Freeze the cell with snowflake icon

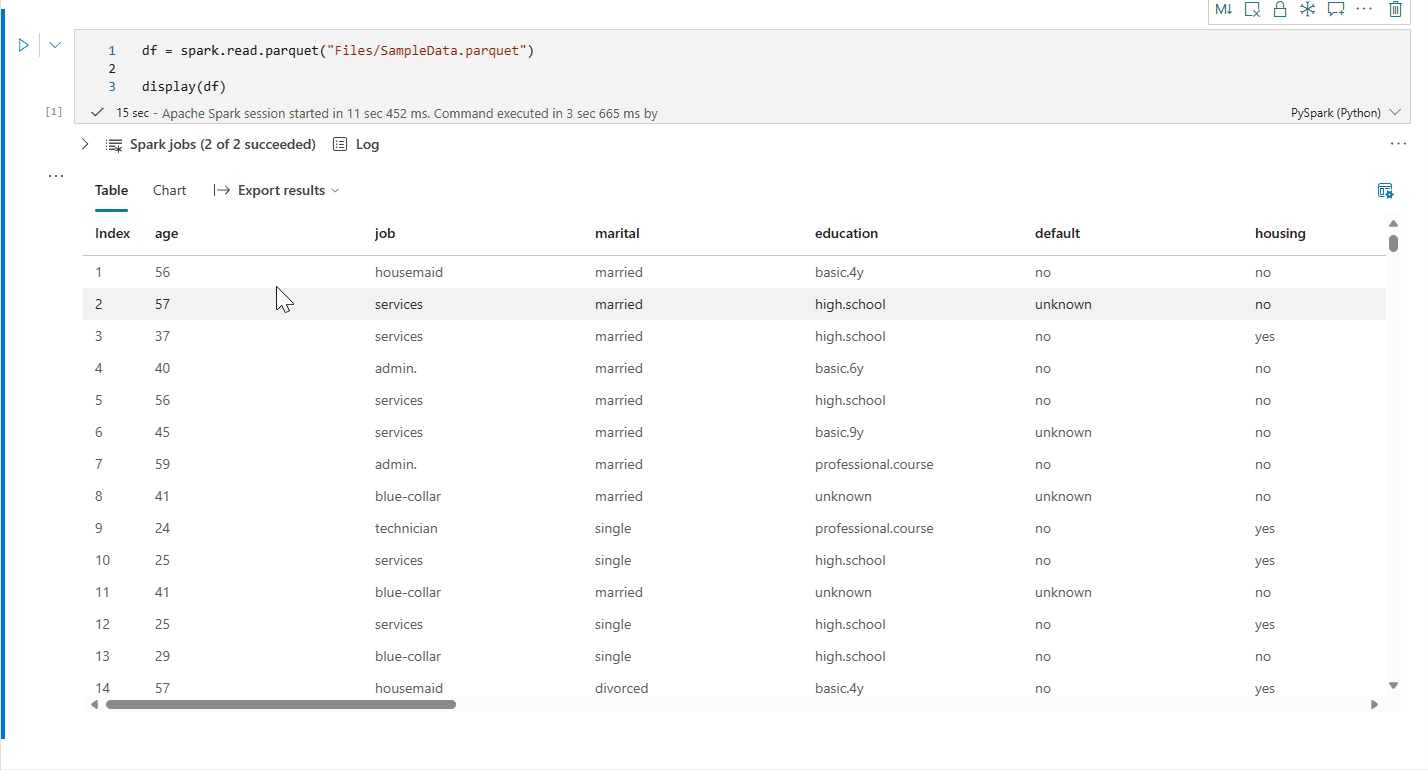pos(1307,9)
